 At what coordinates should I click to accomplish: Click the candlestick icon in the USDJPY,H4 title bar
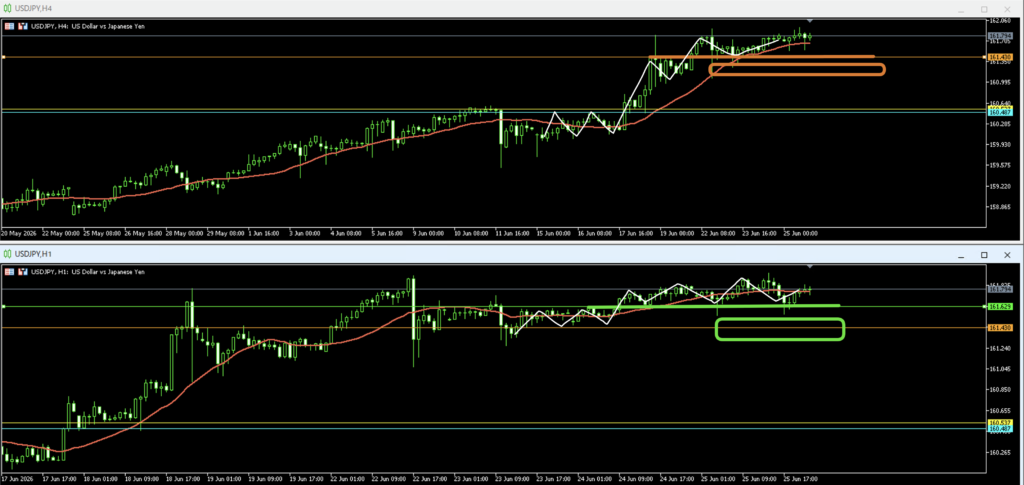tap(7, 8)
